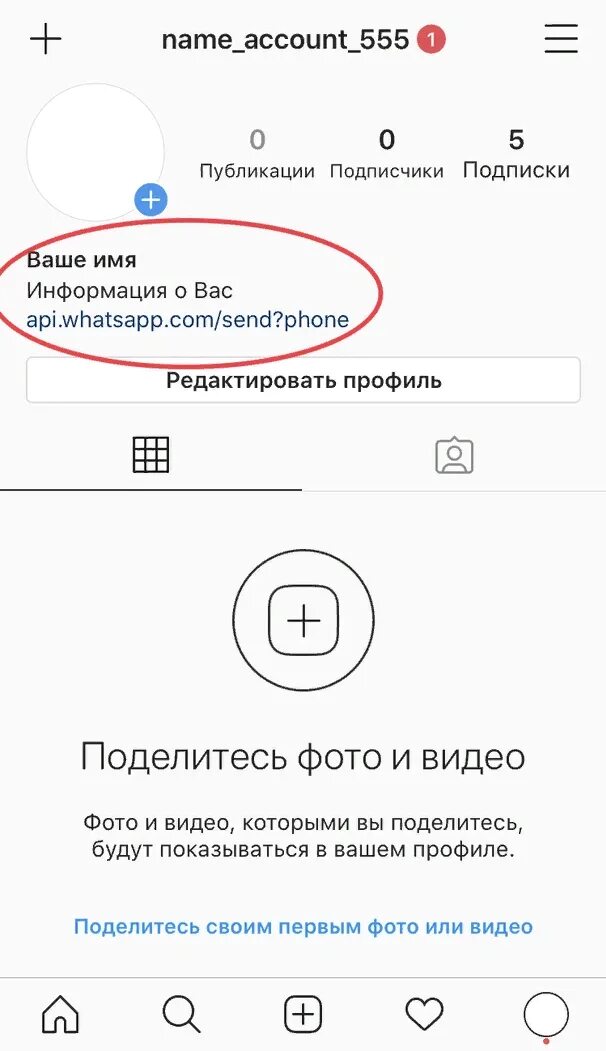Tap the empty profile picture circle

(95, 152)
